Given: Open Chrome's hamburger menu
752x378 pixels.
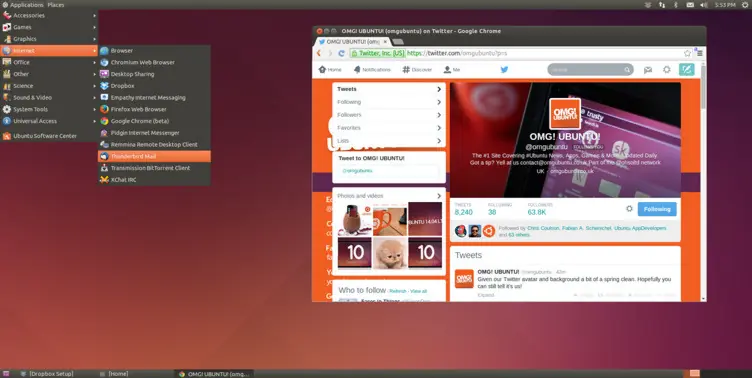Looking at the screenshot, I should [700, 53].
